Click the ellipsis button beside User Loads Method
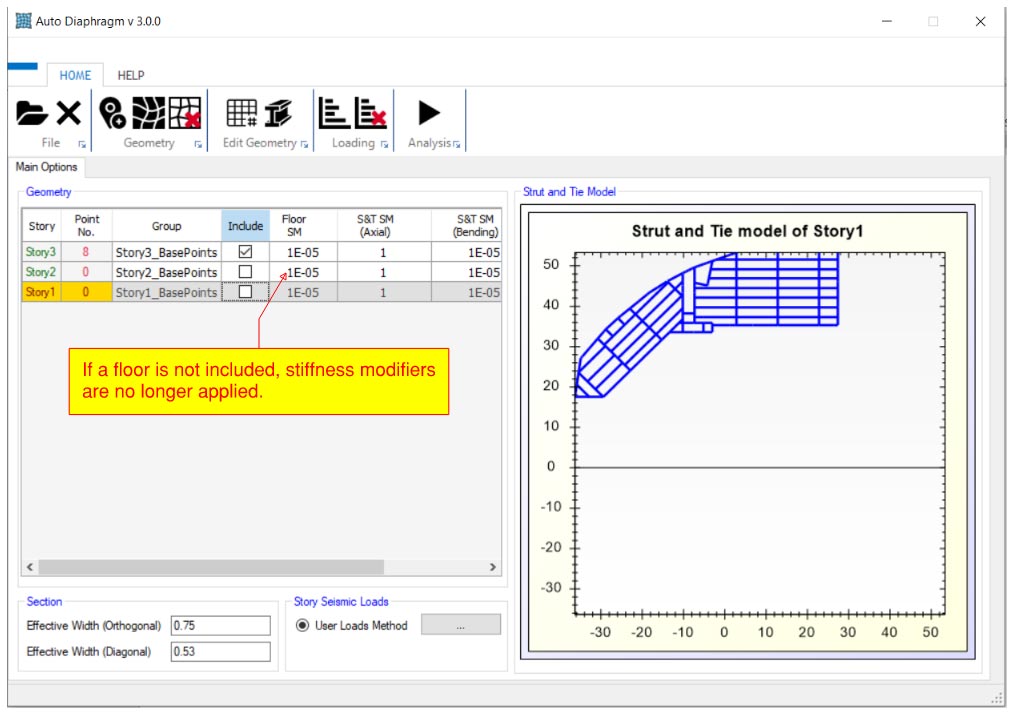Image resolution: width=1019 pixels, height=717 pixels. click(x=460, y=626)
